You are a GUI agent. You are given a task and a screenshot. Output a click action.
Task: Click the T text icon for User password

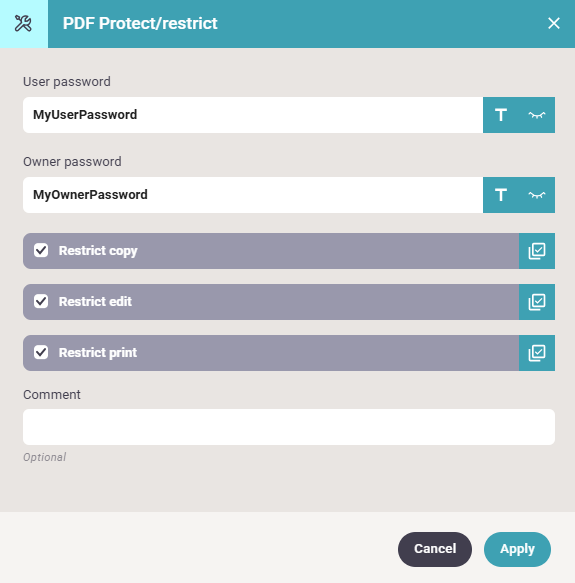pyautogui.click(x=501, y=115)
